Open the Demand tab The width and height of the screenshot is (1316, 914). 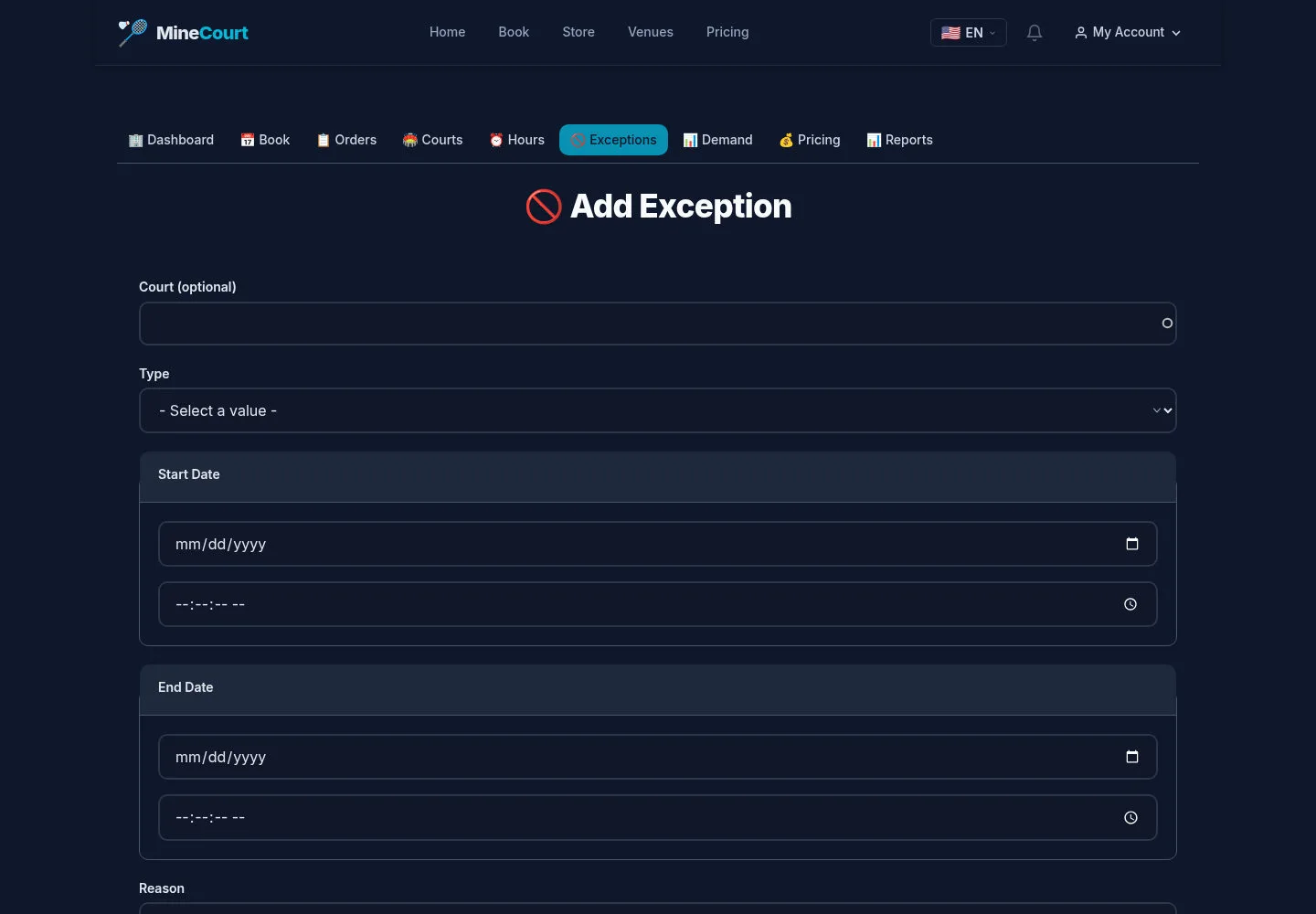coord(717,140)
